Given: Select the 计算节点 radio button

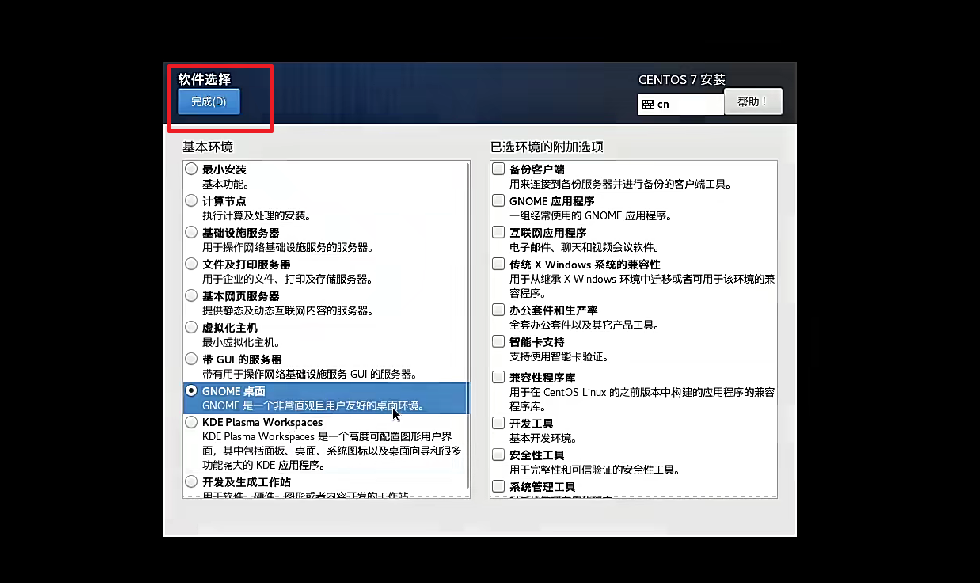Looking at the screenshot, I should (x=191, y=201).
